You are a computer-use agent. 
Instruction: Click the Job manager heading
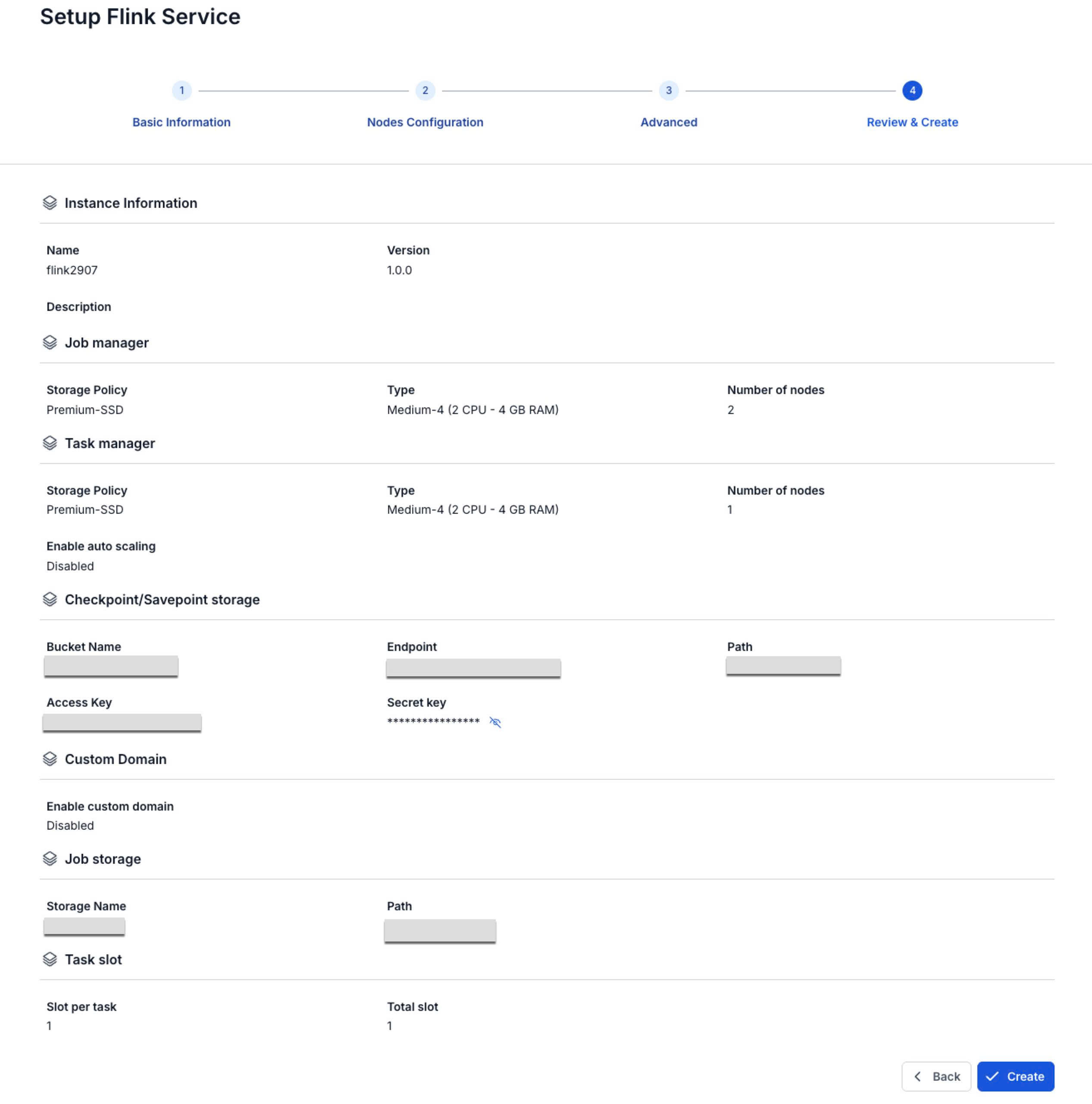click(107, 342)
